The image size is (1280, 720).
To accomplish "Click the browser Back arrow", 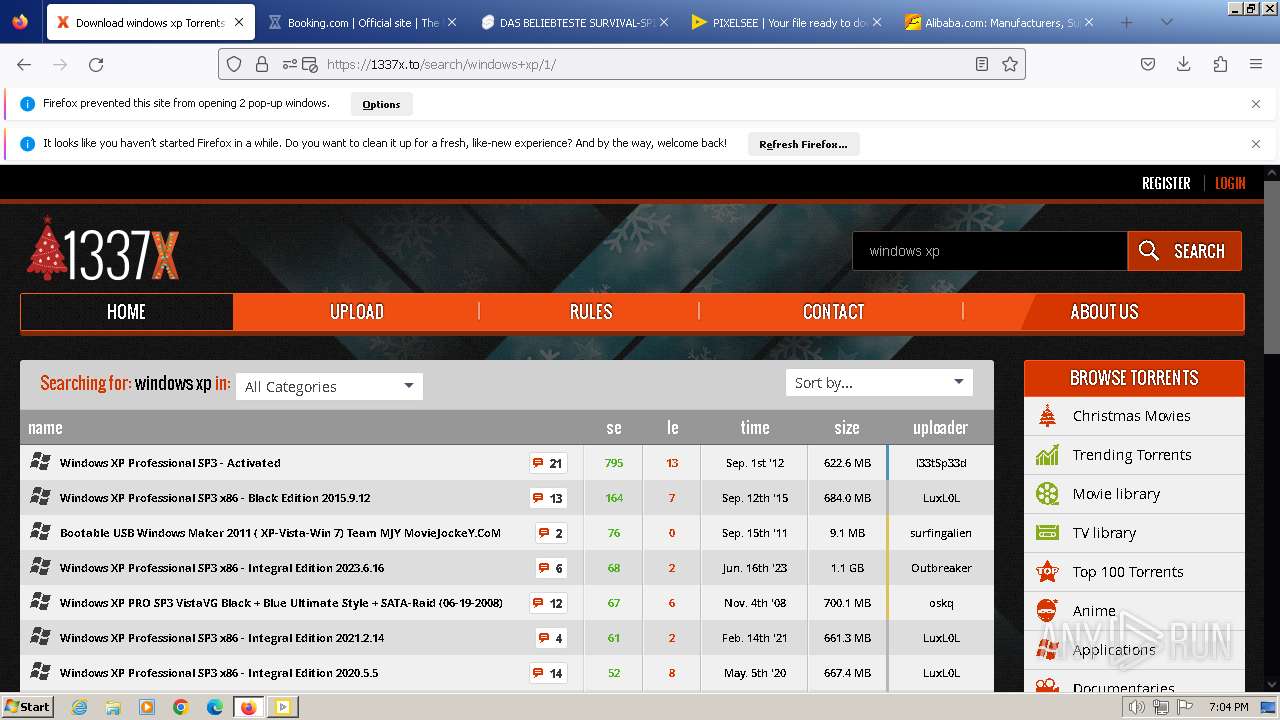I will pyautogui.click(x=24, y=64).
